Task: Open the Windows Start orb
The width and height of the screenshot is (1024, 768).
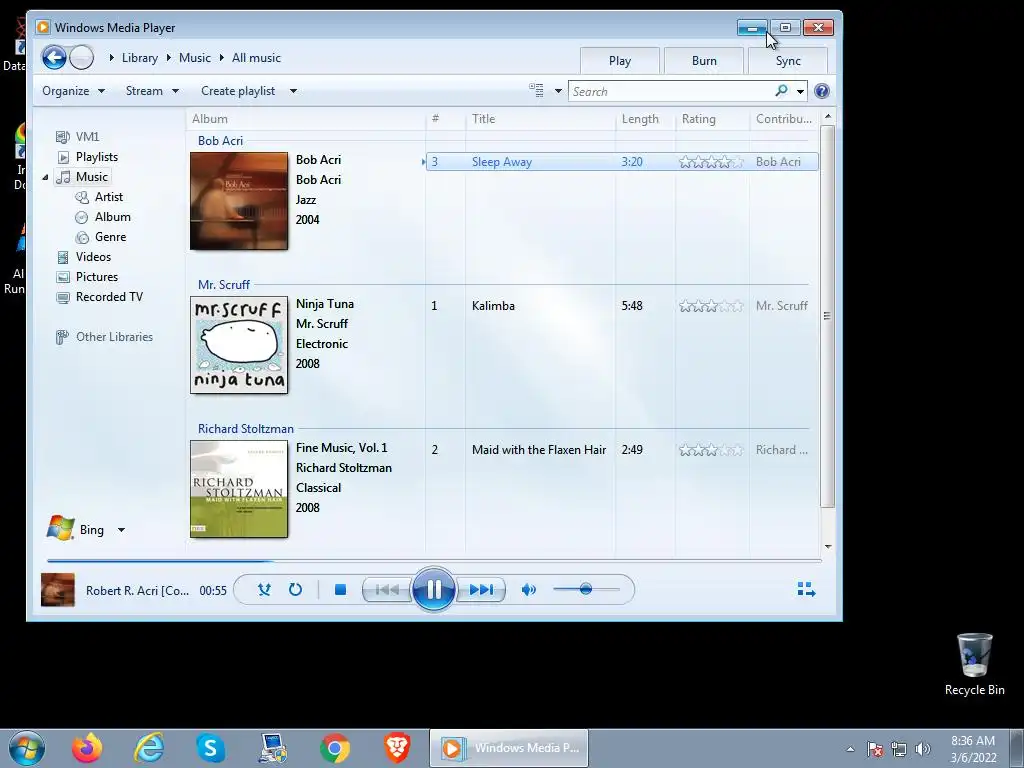Action: coord(27,748)
